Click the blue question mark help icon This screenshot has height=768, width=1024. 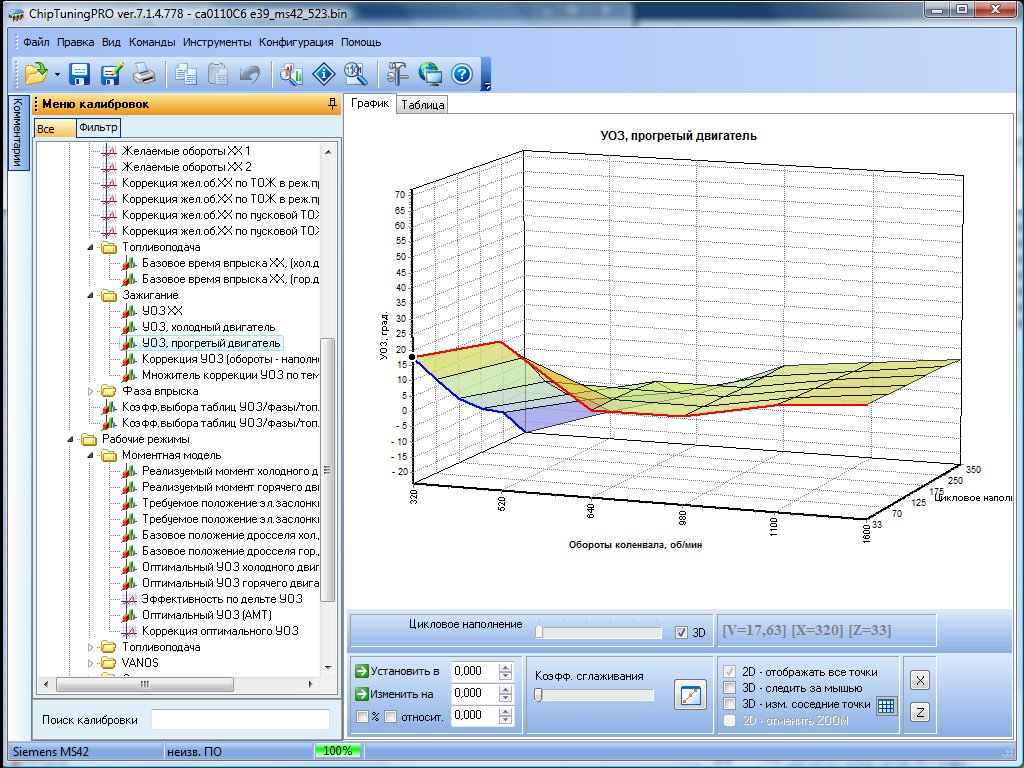(x=461, y=73)
